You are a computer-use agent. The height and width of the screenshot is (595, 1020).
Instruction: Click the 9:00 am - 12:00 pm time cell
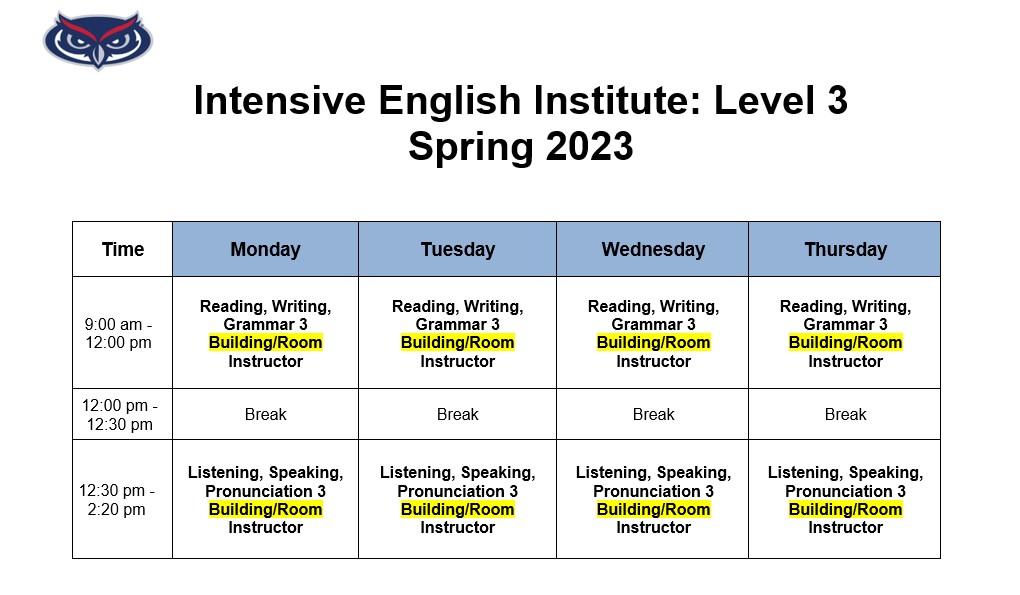pos(119,333)
